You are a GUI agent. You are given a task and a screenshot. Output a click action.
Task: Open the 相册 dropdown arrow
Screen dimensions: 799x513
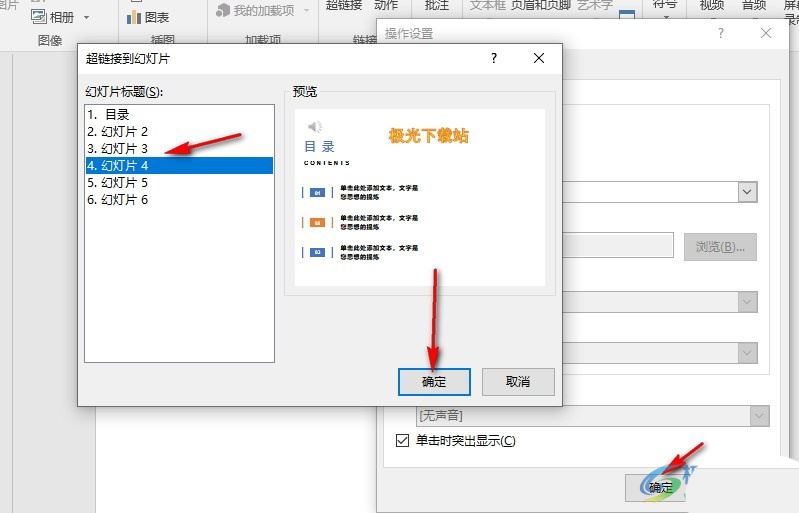tap(86, 18)
